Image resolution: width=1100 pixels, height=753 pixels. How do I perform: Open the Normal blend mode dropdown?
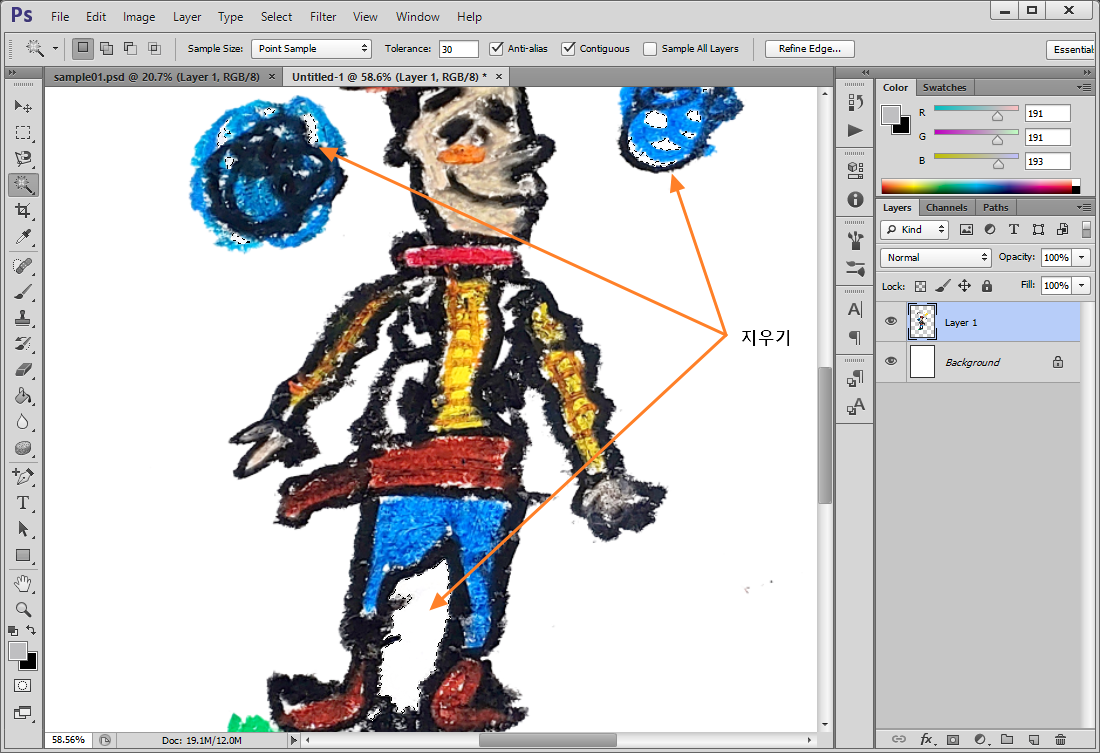tap(935, 258)
